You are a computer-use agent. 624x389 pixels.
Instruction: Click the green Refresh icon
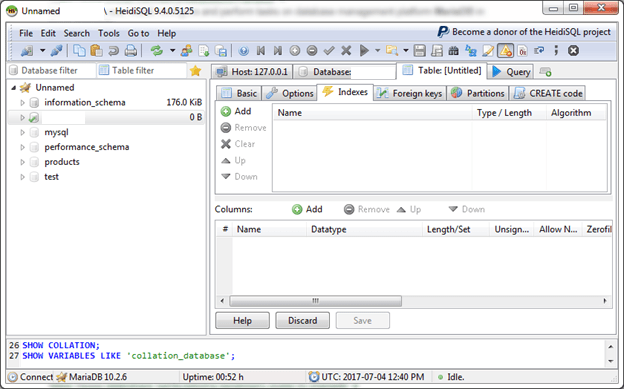pyautogui.click(x=157, y=51)
